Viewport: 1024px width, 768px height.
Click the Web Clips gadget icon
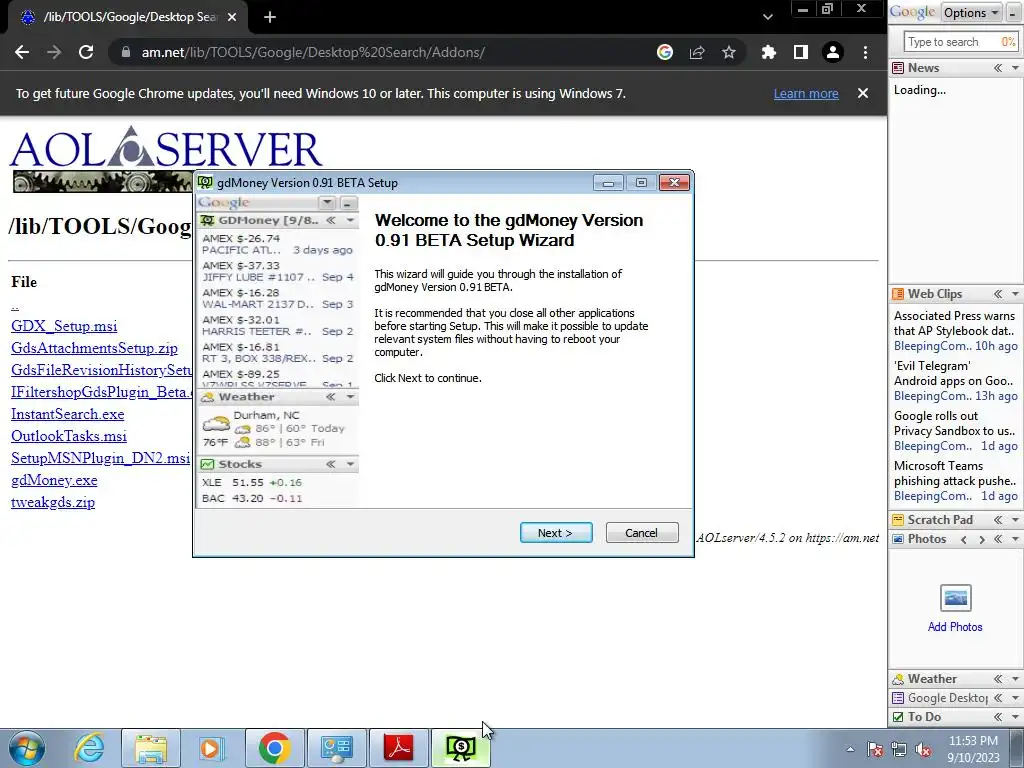click(898, 294)
